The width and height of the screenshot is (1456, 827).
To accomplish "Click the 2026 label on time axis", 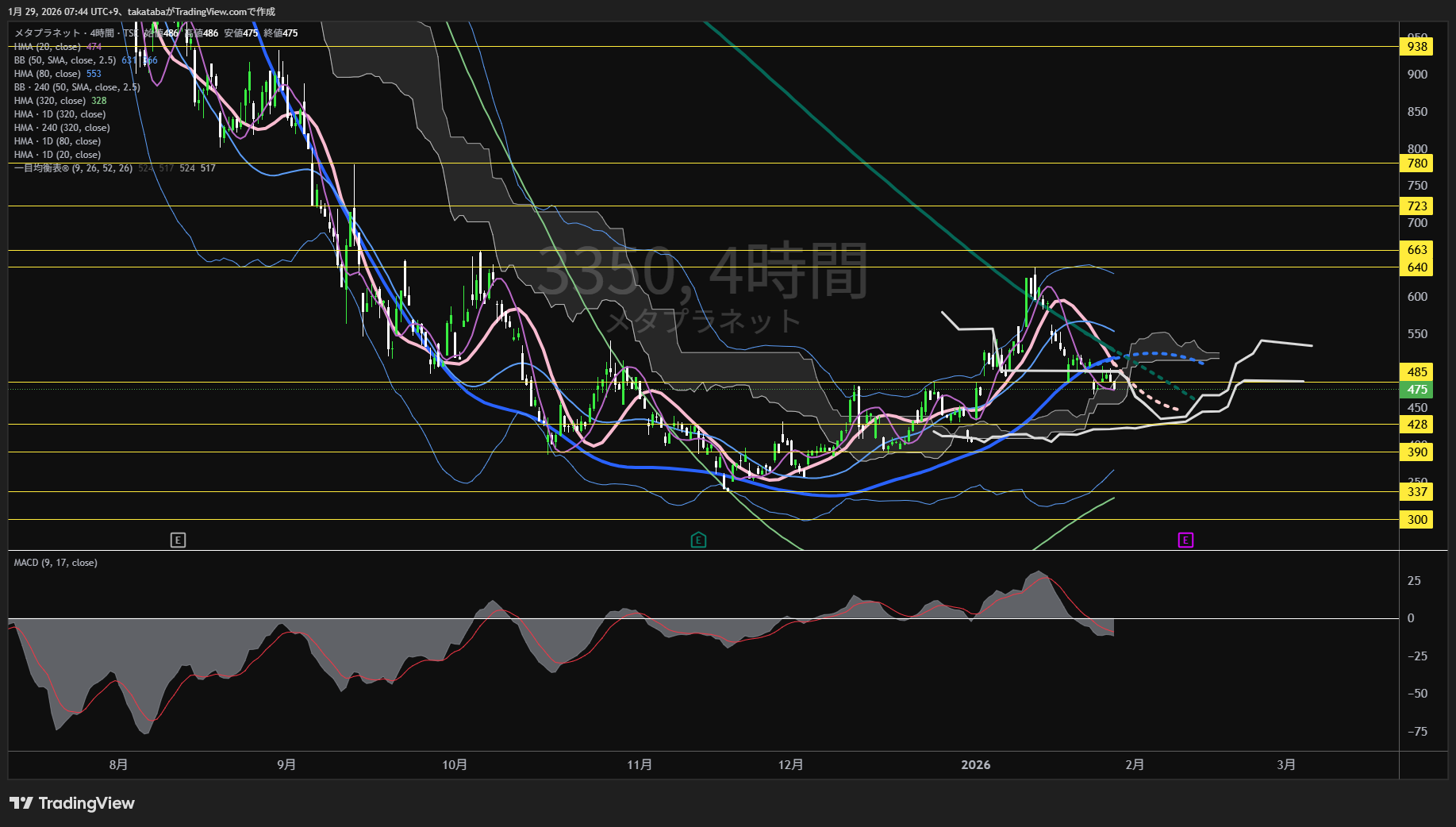I will pos(975,765).
